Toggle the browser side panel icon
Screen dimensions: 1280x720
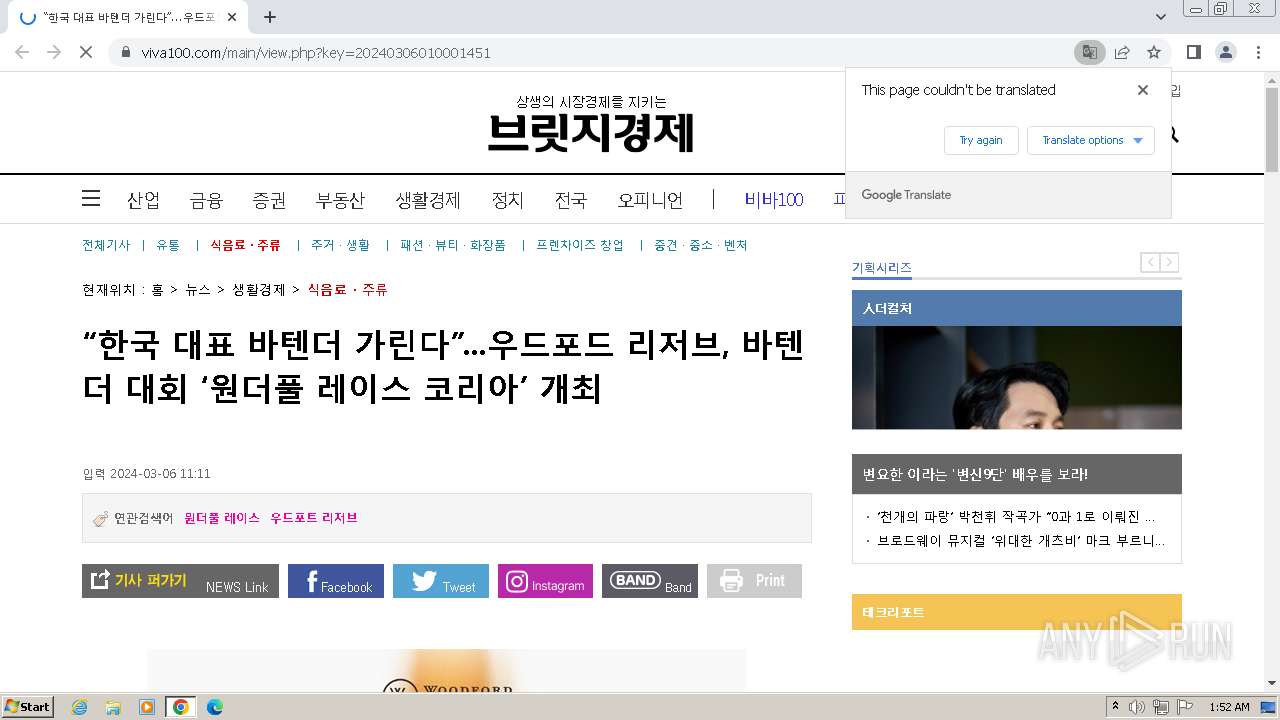pyautogui.click(x=1194, y=52)
